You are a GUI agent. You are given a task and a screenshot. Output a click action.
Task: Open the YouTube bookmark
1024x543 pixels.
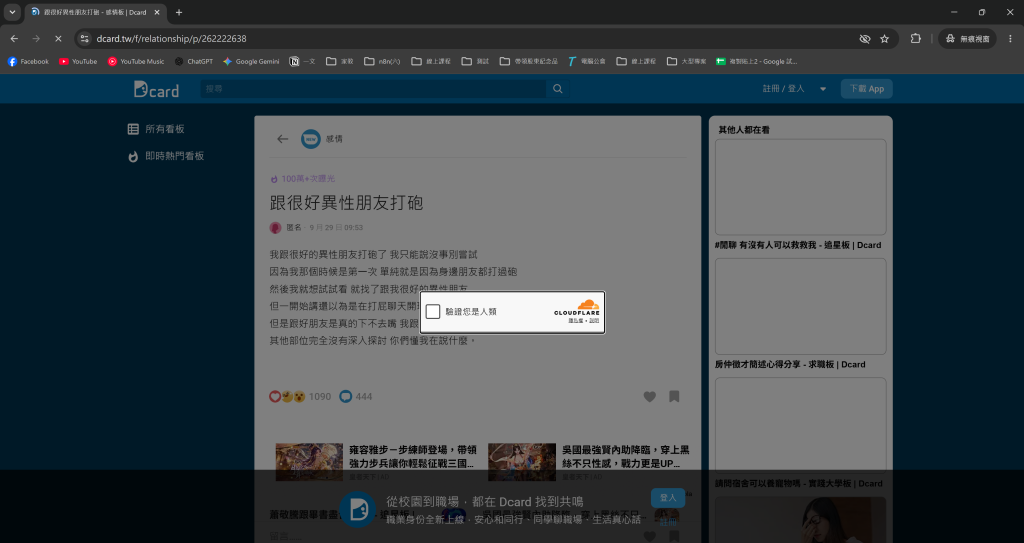tap(78, 61)
